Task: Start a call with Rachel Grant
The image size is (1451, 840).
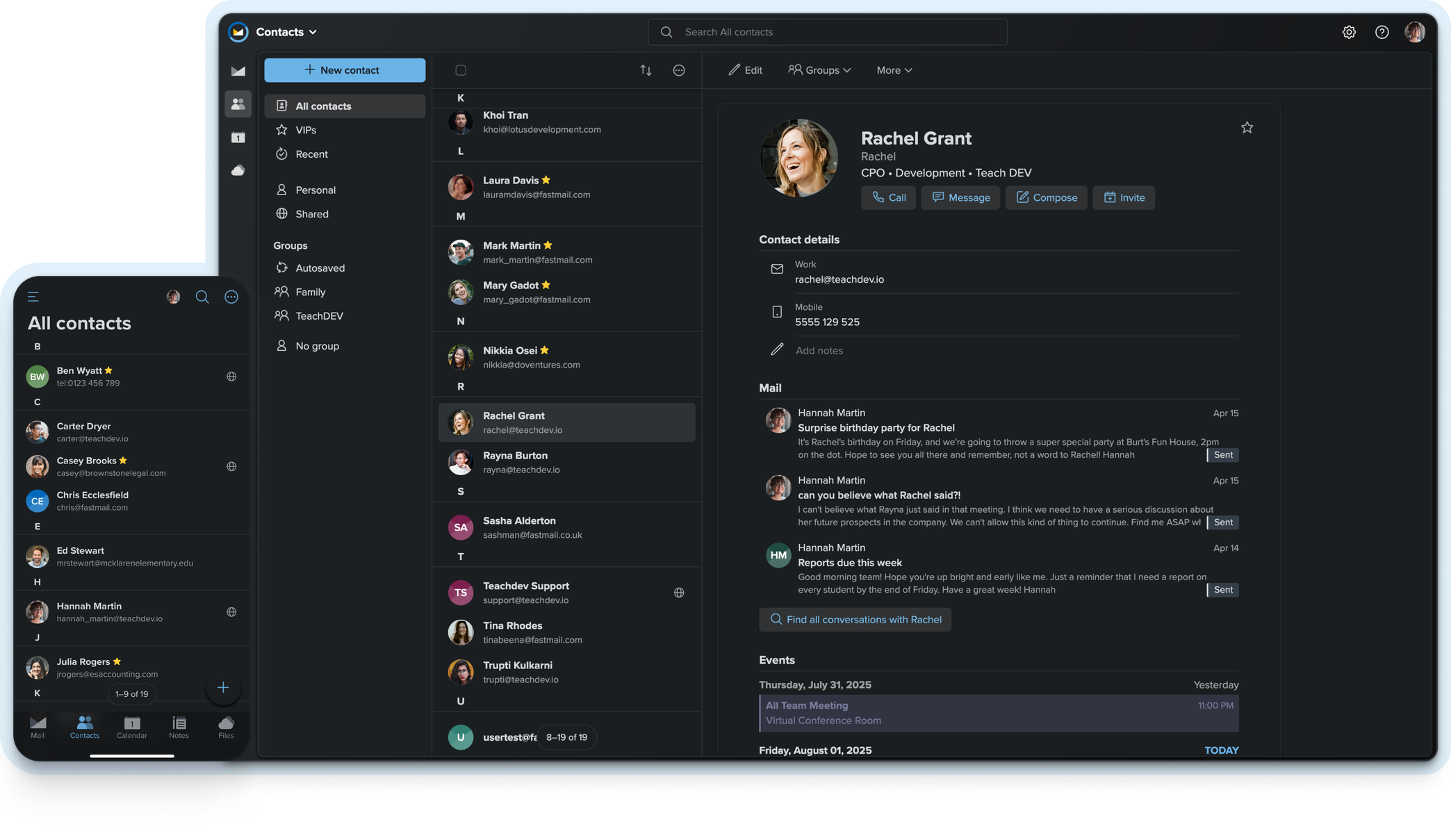Action: [x=888, y=197]
